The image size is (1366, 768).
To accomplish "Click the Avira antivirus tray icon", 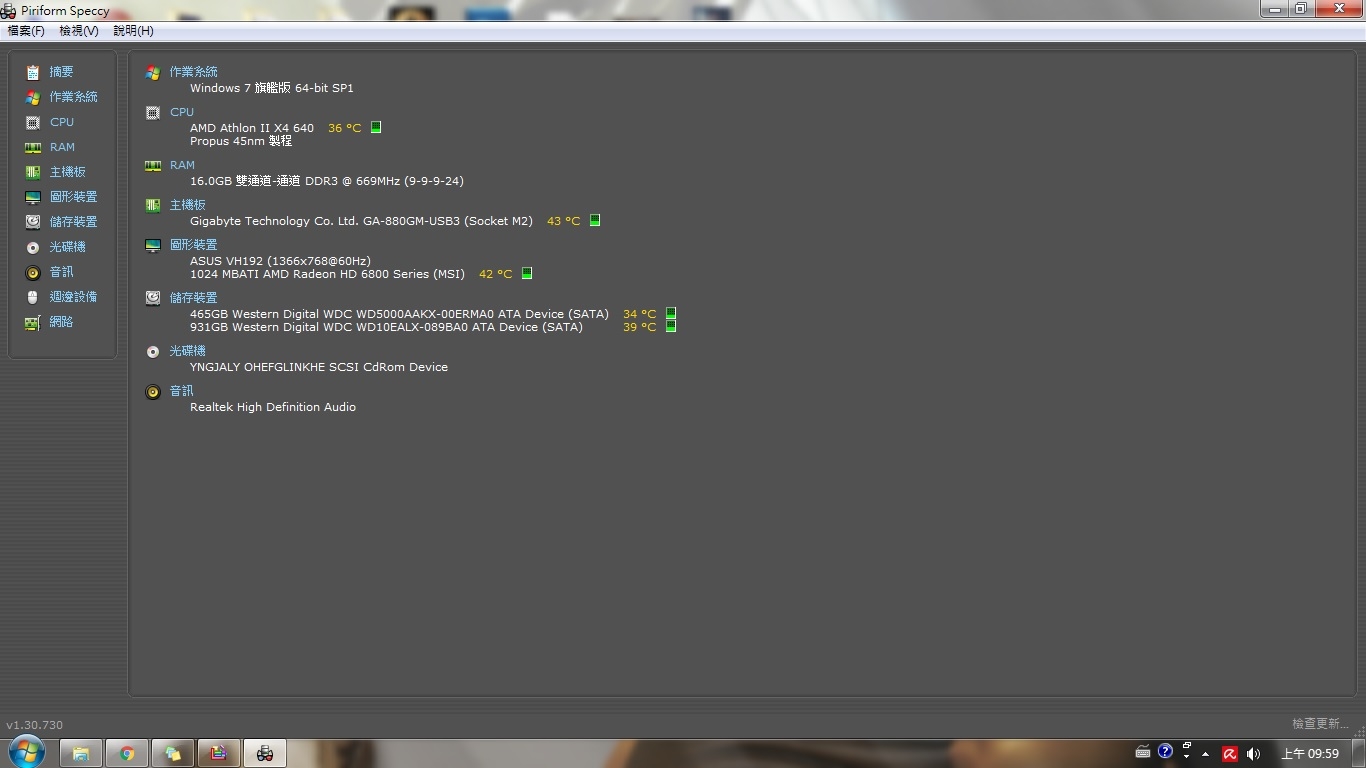I will coord(1230,754).
